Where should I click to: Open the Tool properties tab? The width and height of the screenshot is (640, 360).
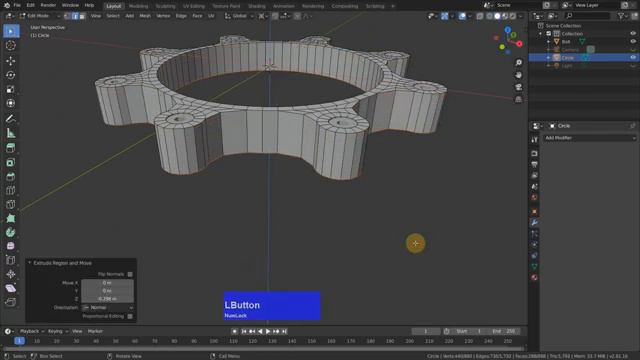pos(534,140)
